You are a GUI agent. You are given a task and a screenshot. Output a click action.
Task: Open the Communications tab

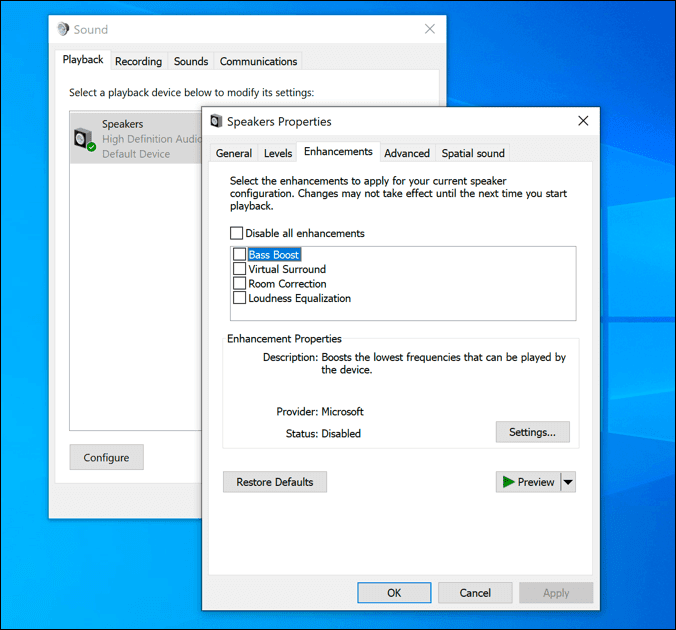258,61
